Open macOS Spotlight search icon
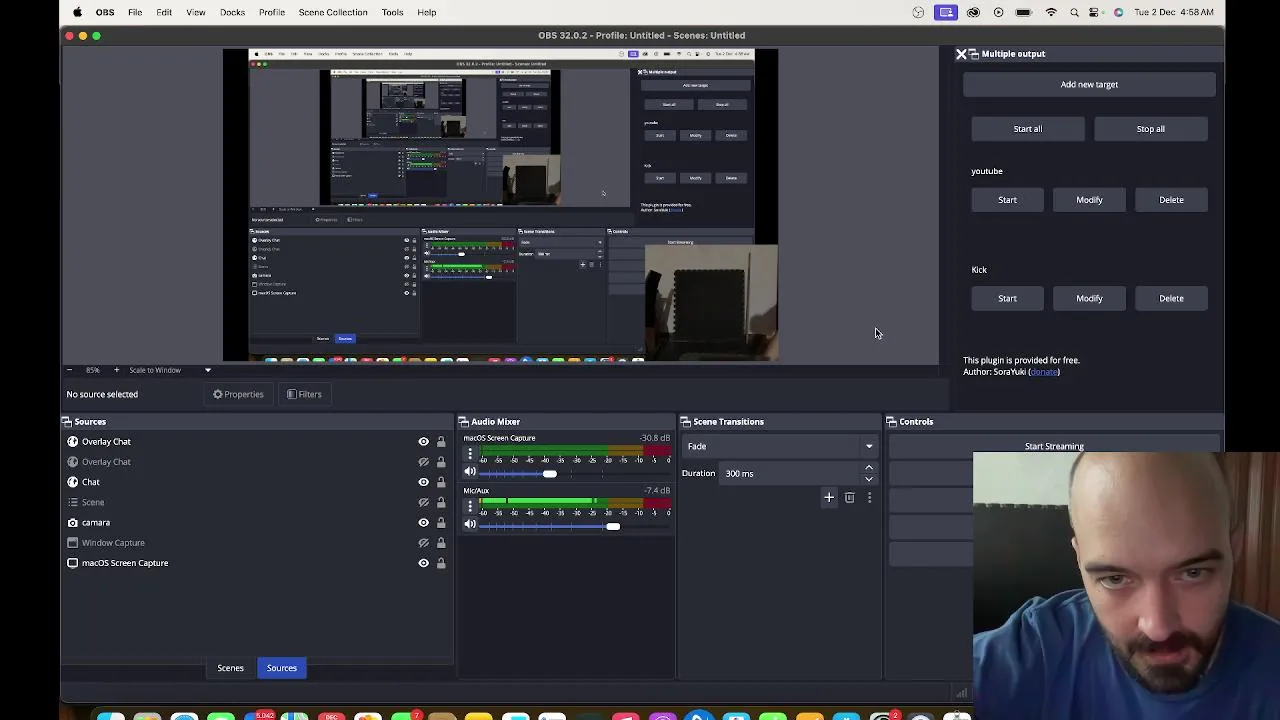 (x=1074, y=12)
